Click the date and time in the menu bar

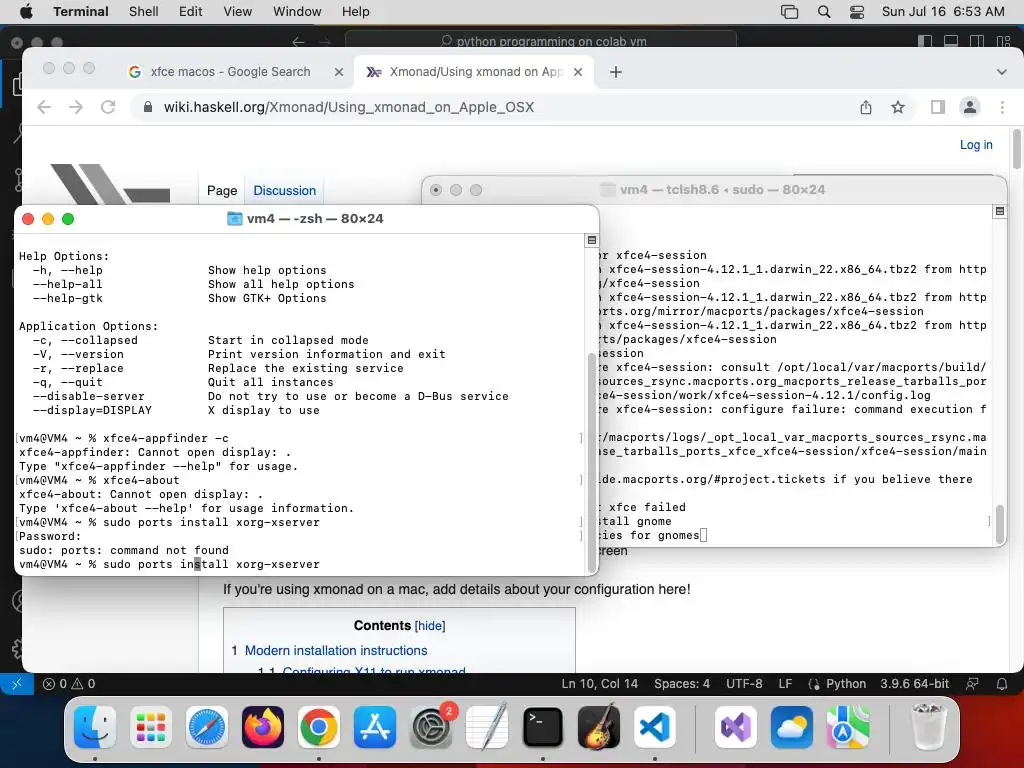coord(943,11)
